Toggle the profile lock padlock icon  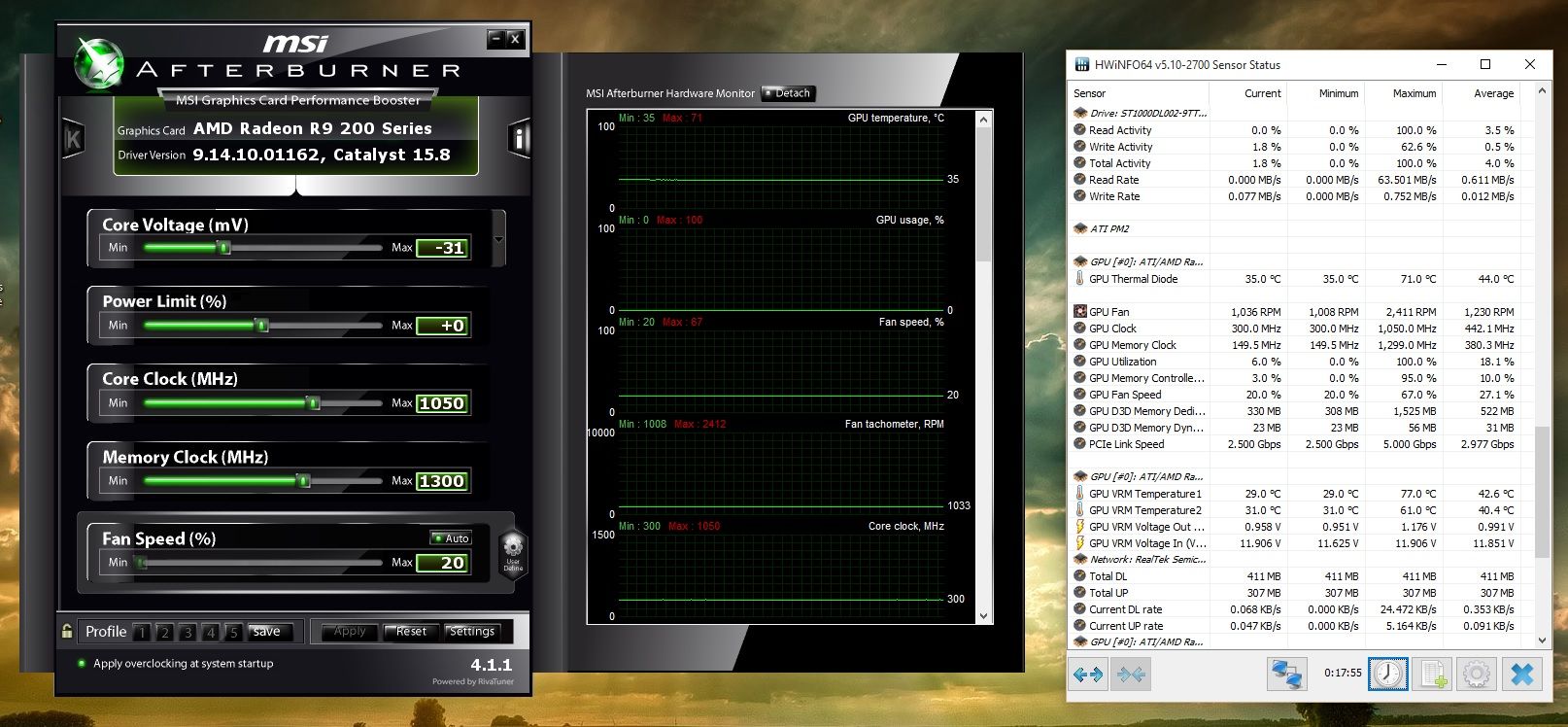[67, 631]
